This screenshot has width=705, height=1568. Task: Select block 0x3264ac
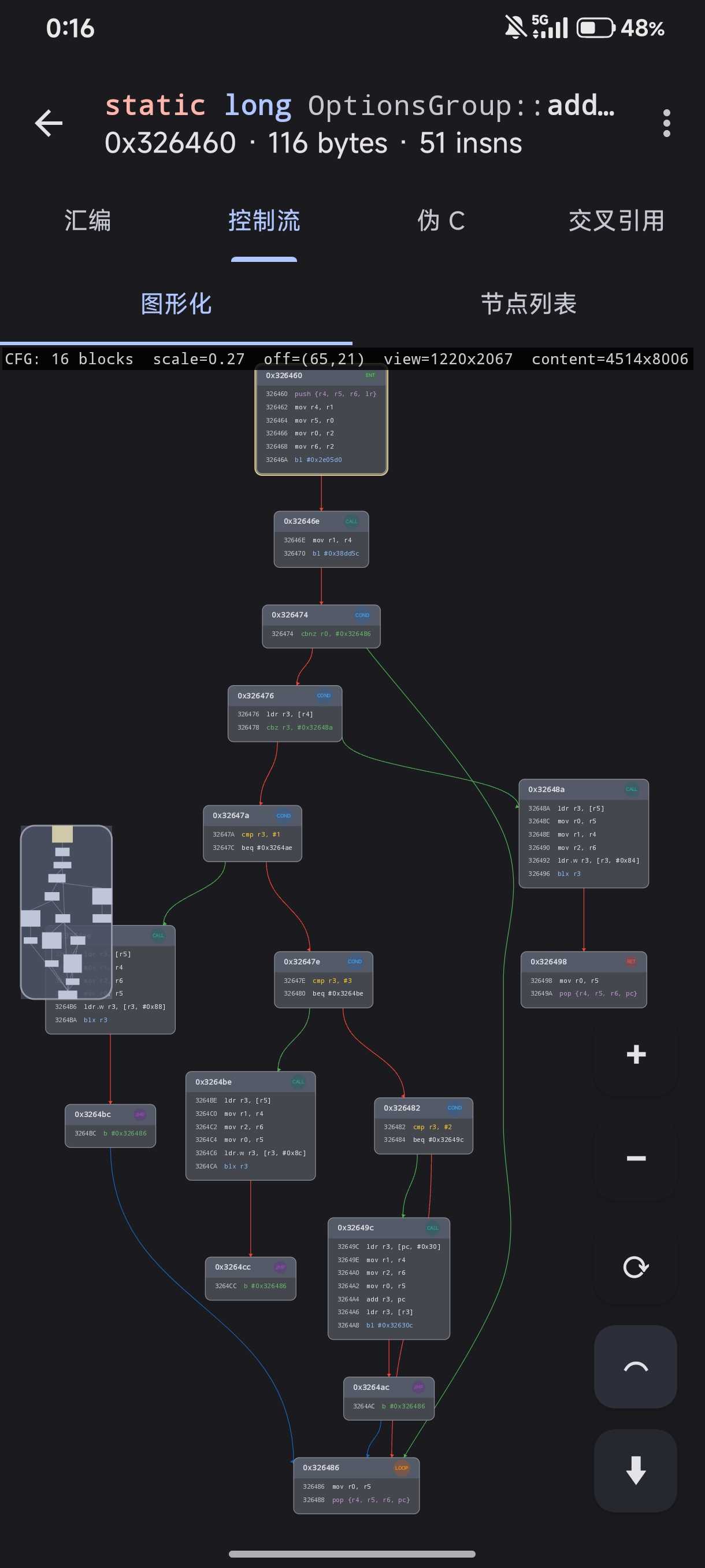389,1398
